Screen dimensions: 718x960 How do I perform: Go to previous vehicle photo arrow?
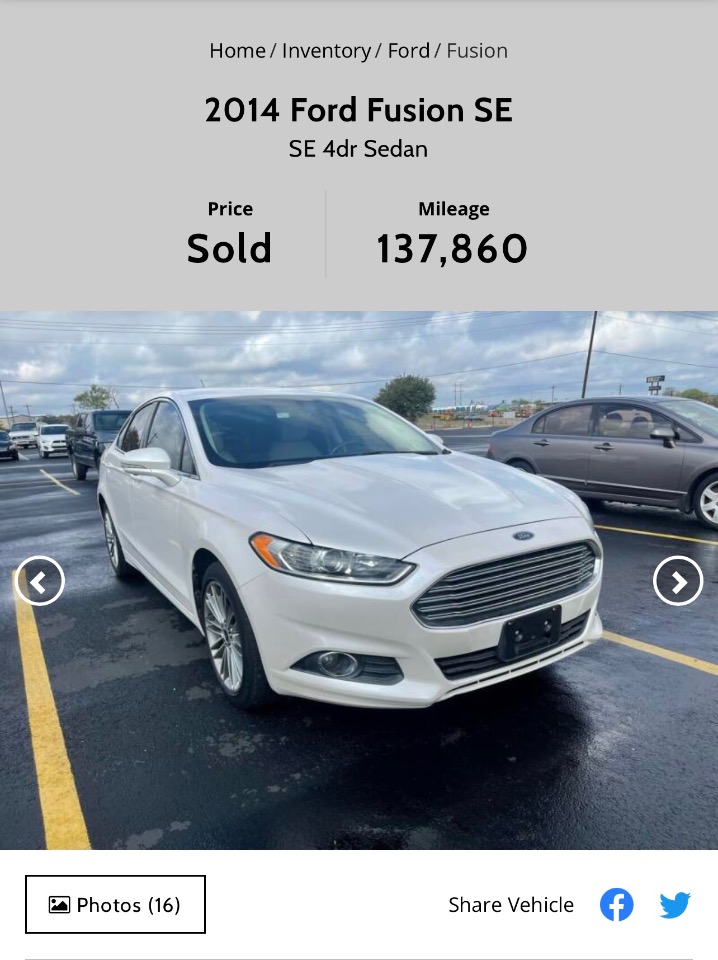click(40, 581)
